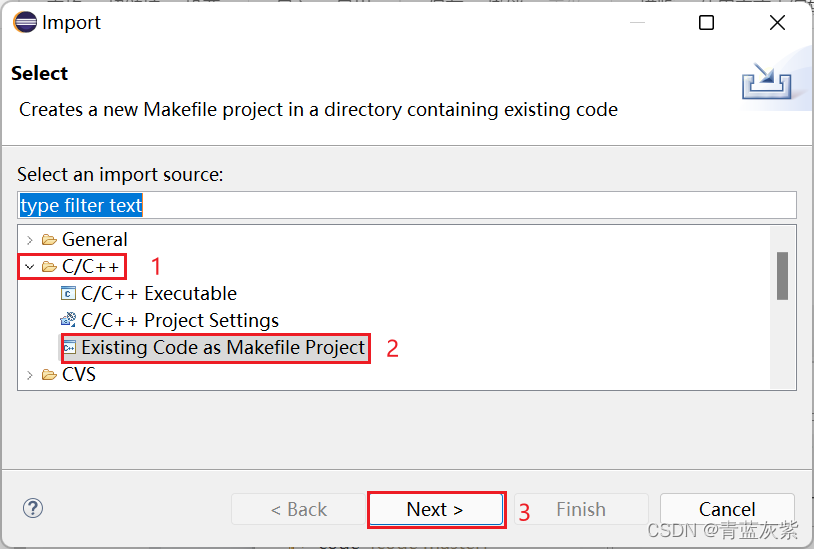Viewport: 814px width, 549px height.
Task: Collapse the C/C++ category
Action: point(30,267)
